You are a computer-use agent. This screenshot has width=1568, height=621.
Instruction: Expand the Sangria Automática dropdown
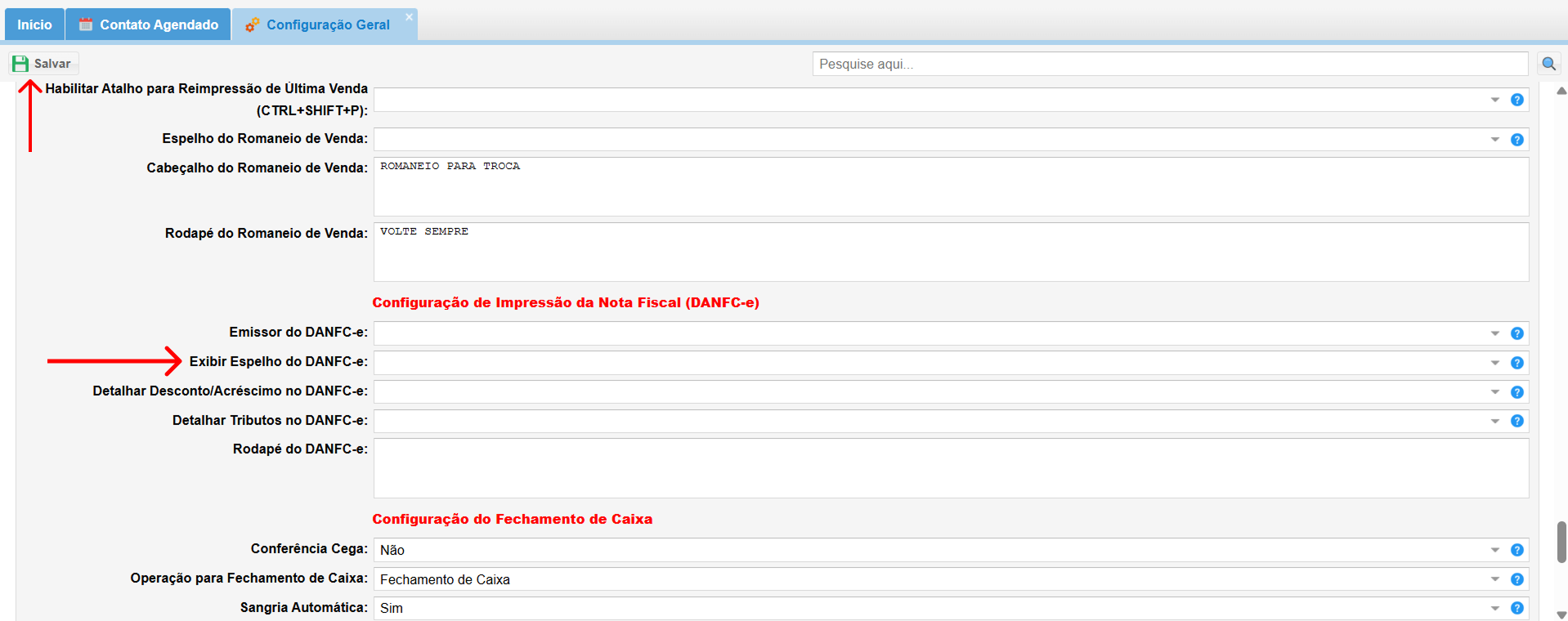(1494, 608)
